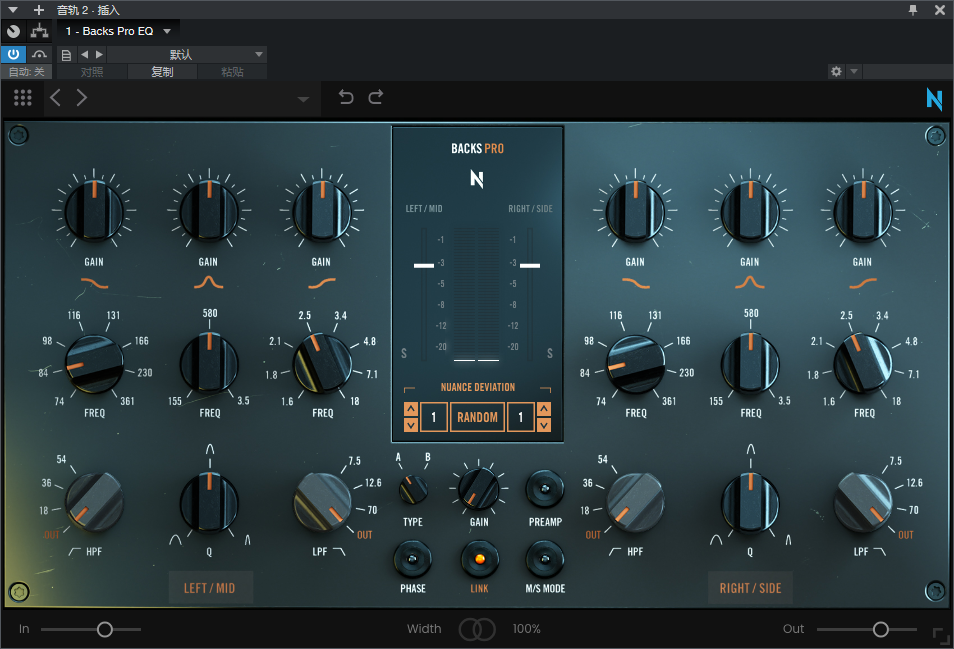
Task: Click the routing diagram icon
Action: [x=40, y=30]
